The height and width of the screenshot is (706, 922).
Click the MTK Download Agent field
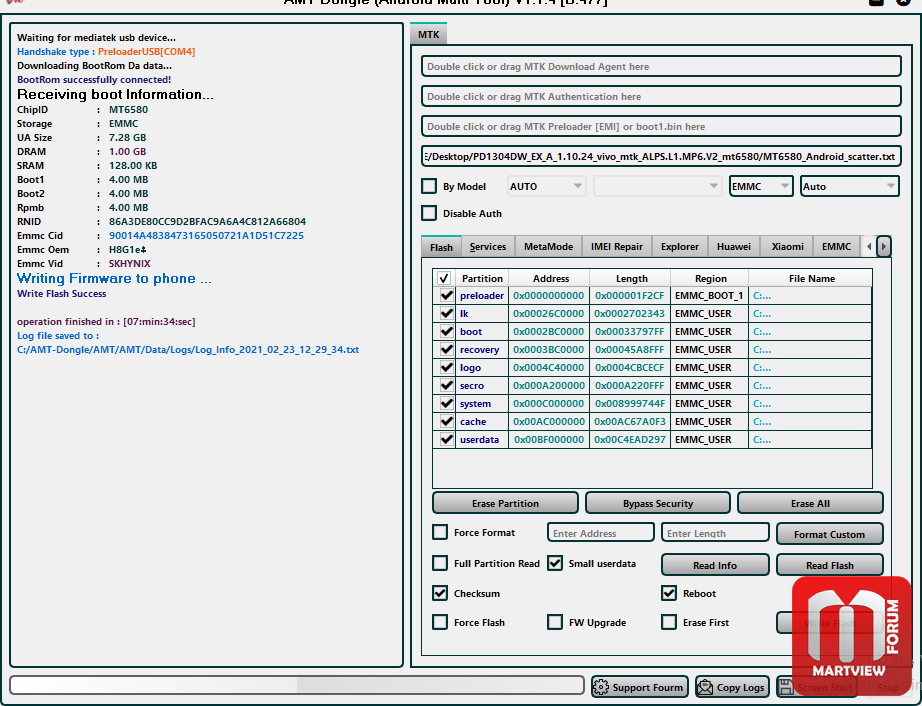(662, 66)
